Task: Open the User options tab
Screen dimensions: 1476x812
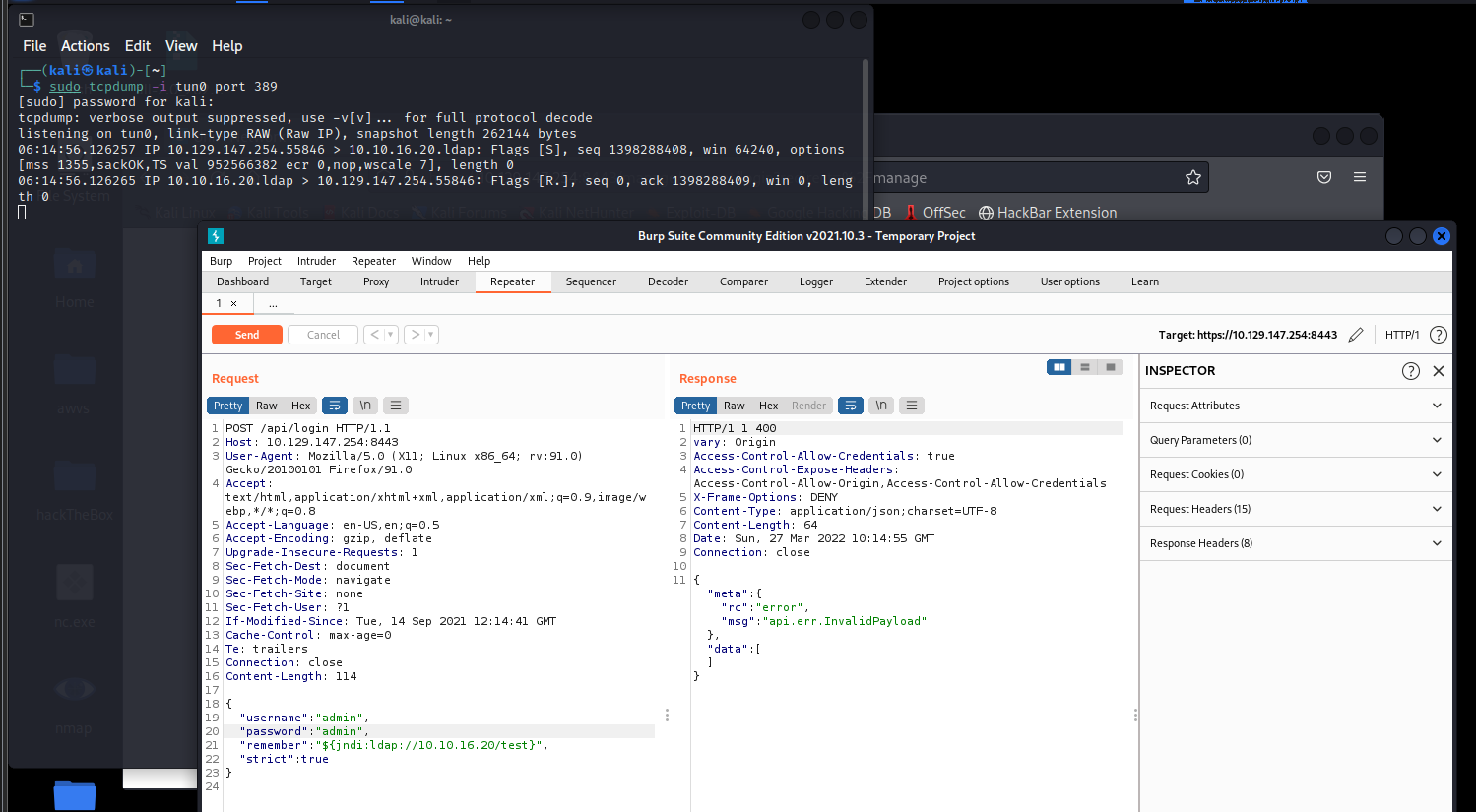Action: (1070, 281)
